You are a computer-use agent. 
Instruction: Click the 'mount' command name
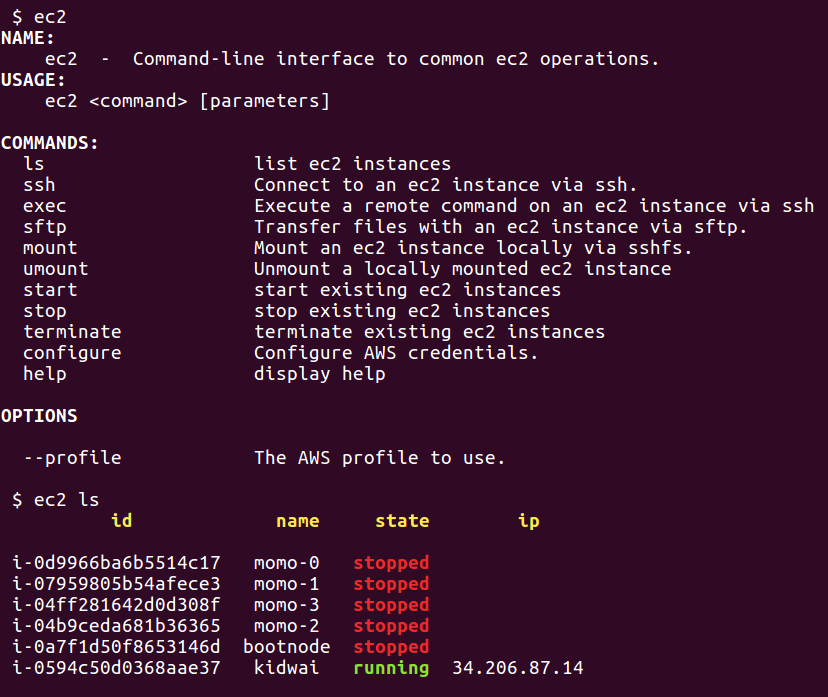click(x=50, y=248)
